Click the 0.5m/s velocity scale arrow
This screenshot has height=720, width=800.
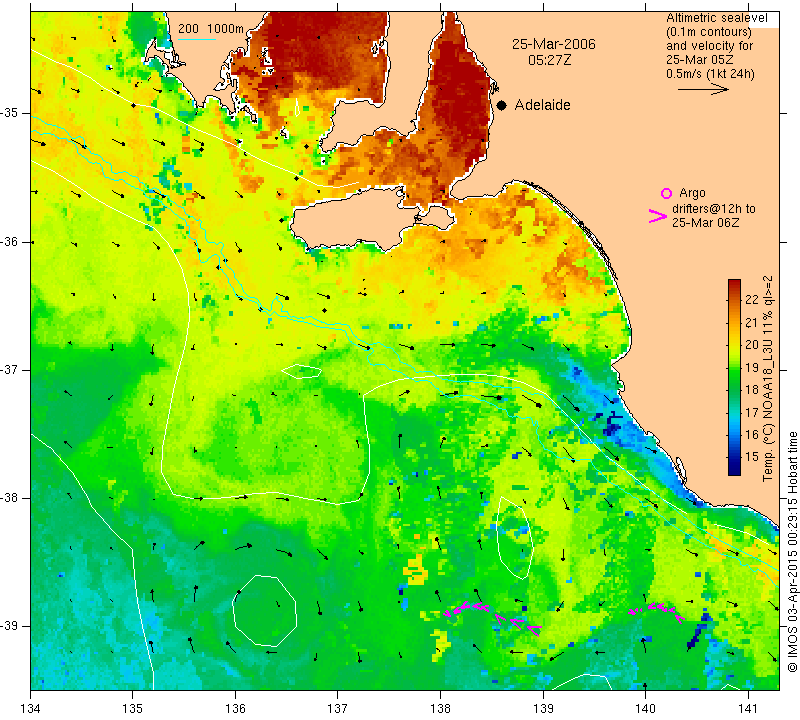coord(703,89)
